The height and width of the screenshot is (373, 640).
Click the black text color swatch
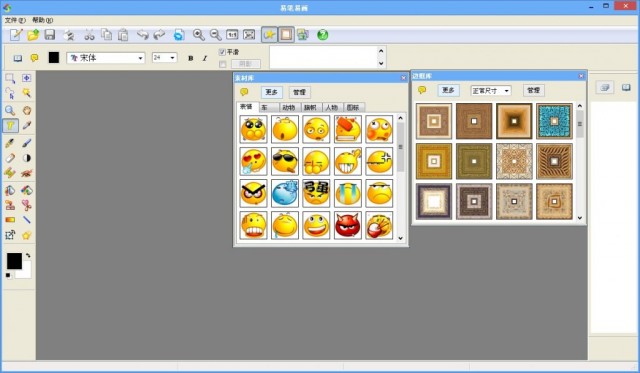pyautogui.click(x=54, y=58)
